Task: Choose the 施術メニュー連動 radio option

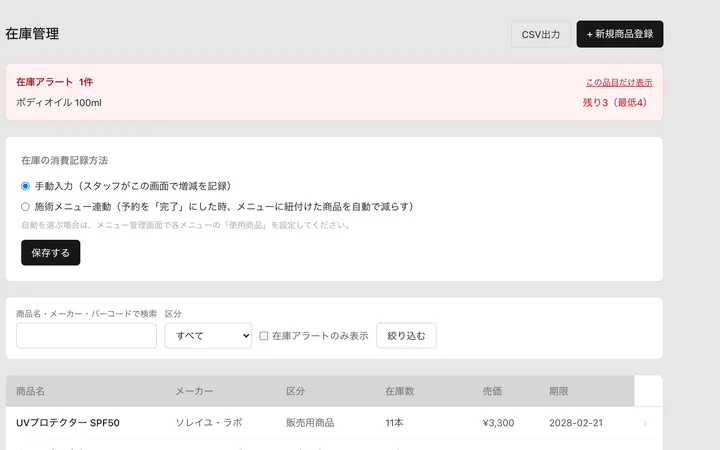Action: (25, 207)
